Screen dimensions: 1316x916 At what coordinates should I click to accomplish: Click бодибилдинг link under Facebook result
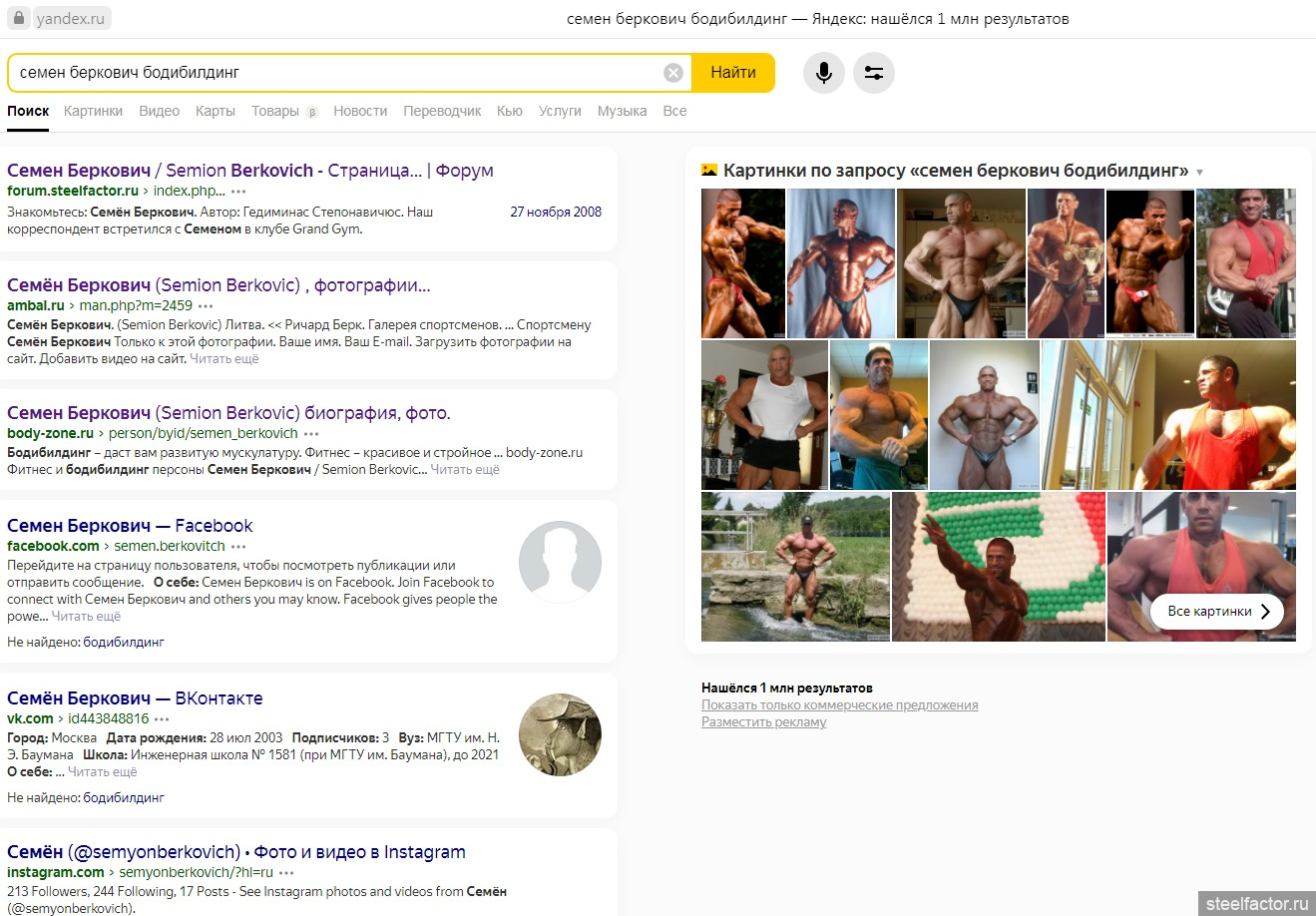(124, 643)
